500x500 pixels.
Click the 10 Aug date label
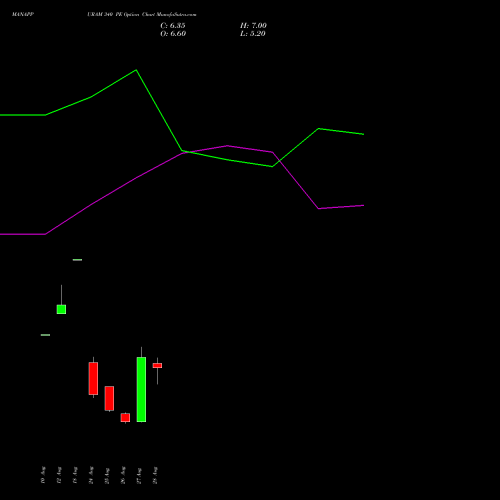click(x=43, y=475)
